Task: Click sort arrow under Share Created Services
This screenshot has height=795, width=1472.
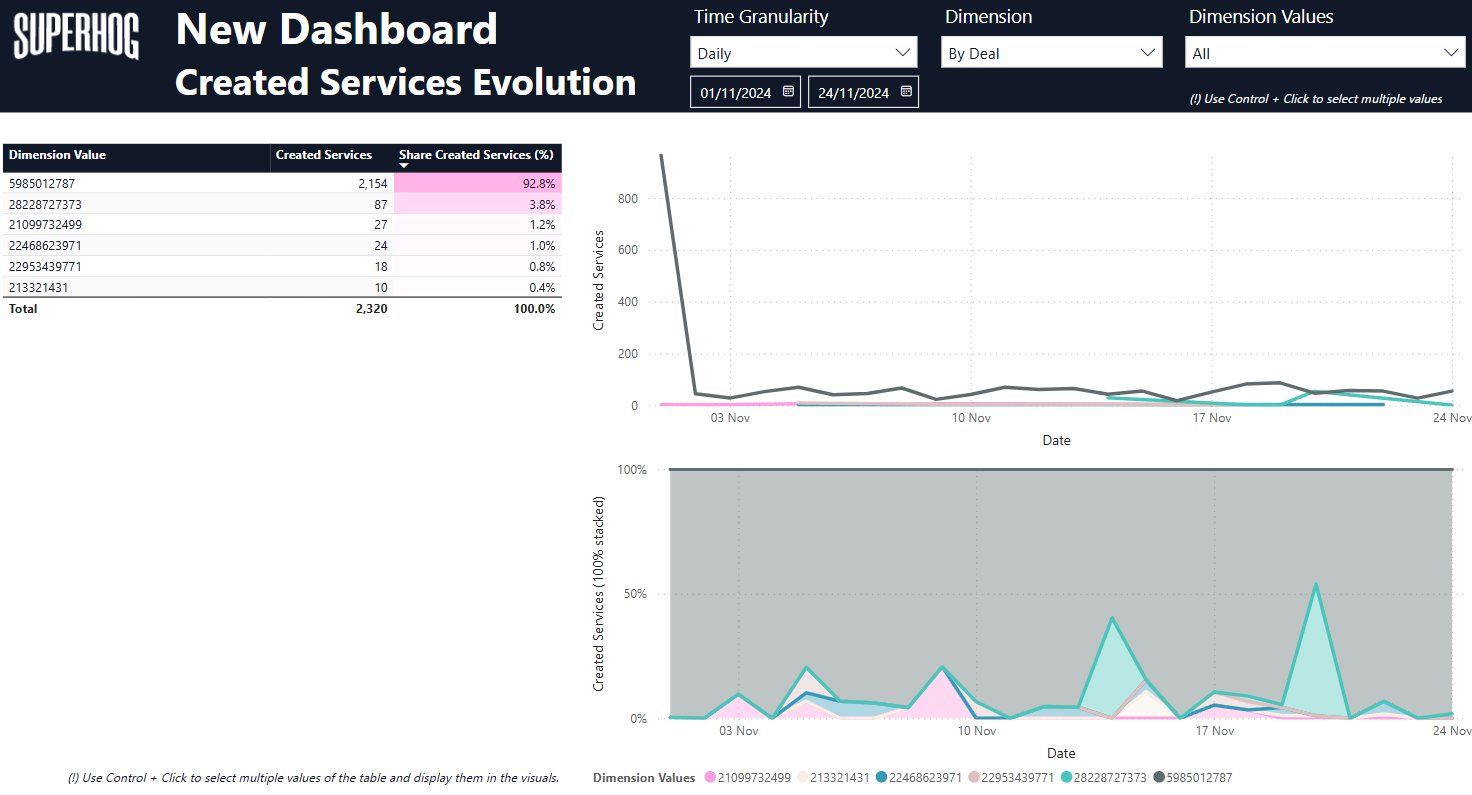Action: [404, 166]
